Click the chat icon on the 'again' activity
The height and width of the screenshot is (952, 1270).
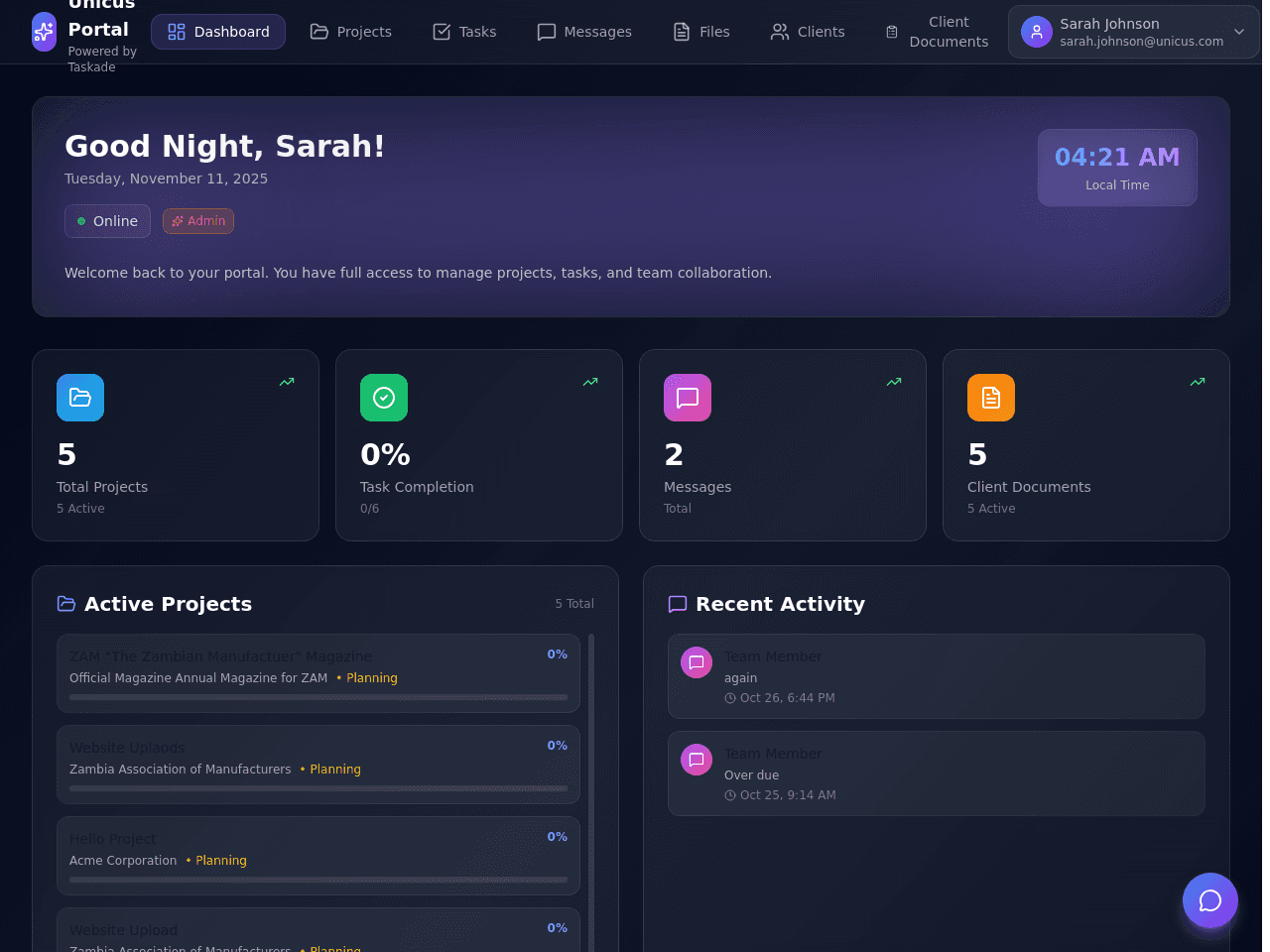click(x=697, y=662)
